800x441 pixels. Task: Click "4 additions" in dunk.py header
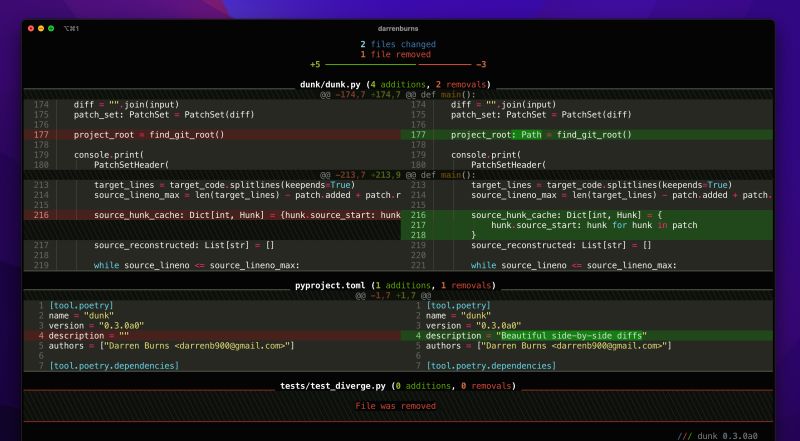tap(398, 84)
